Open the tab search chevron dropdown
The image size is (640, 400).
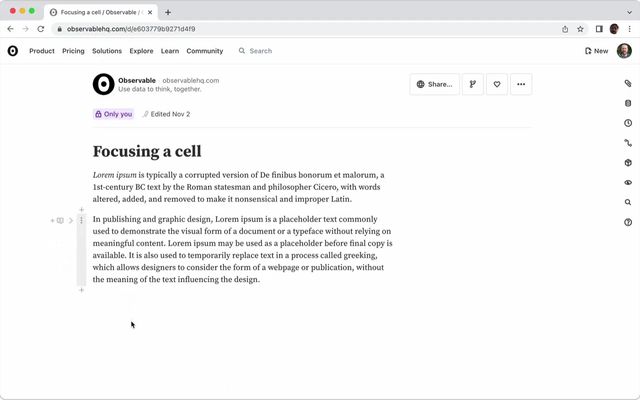coord(629,12)
